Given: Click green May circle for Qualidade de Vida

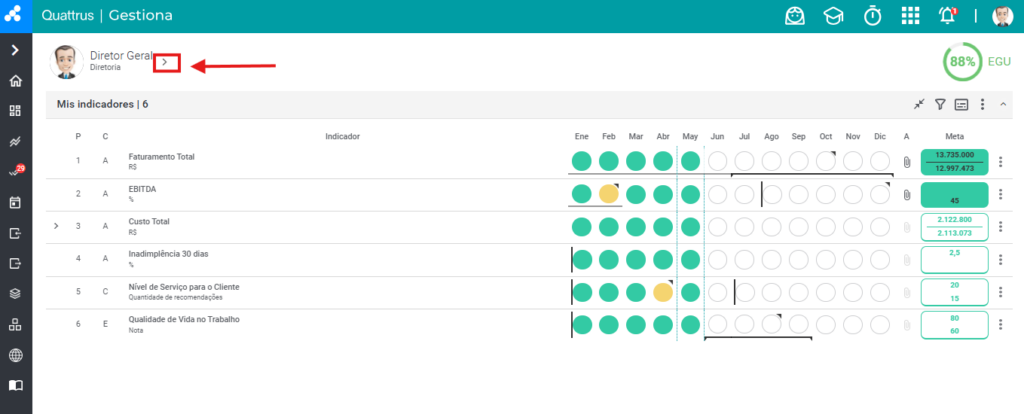Looking at the screenshot, I should pyautogui.click(x=690, y=325).
